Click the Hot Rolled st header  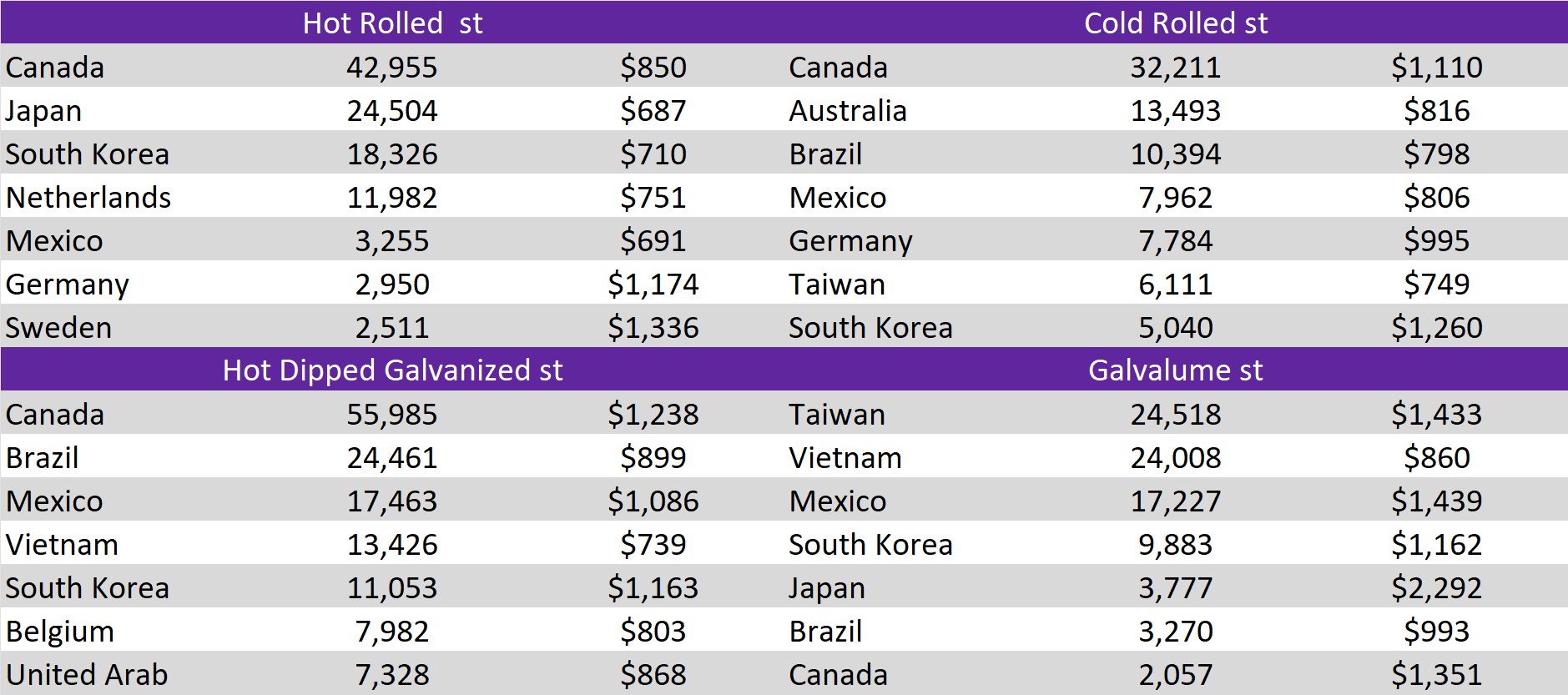pyautogui.click(x=392, y=23)
